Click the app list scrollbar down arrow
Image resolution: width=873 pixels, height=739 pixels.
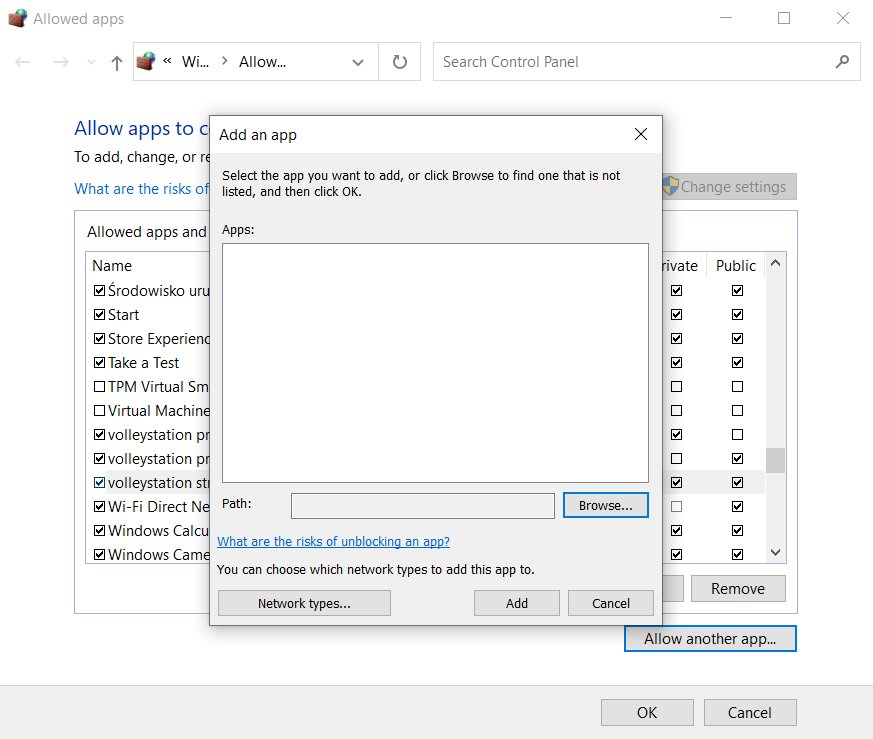[776, 553]
